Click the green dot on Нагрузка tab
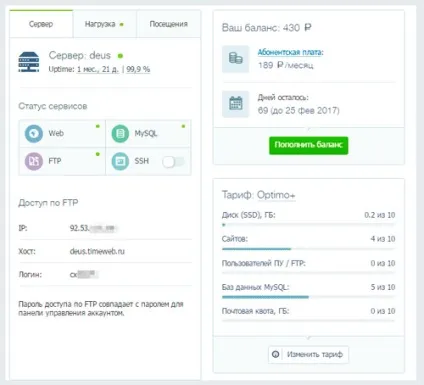The height and width of the screenshot is (385, 424). tap(122, 24)
